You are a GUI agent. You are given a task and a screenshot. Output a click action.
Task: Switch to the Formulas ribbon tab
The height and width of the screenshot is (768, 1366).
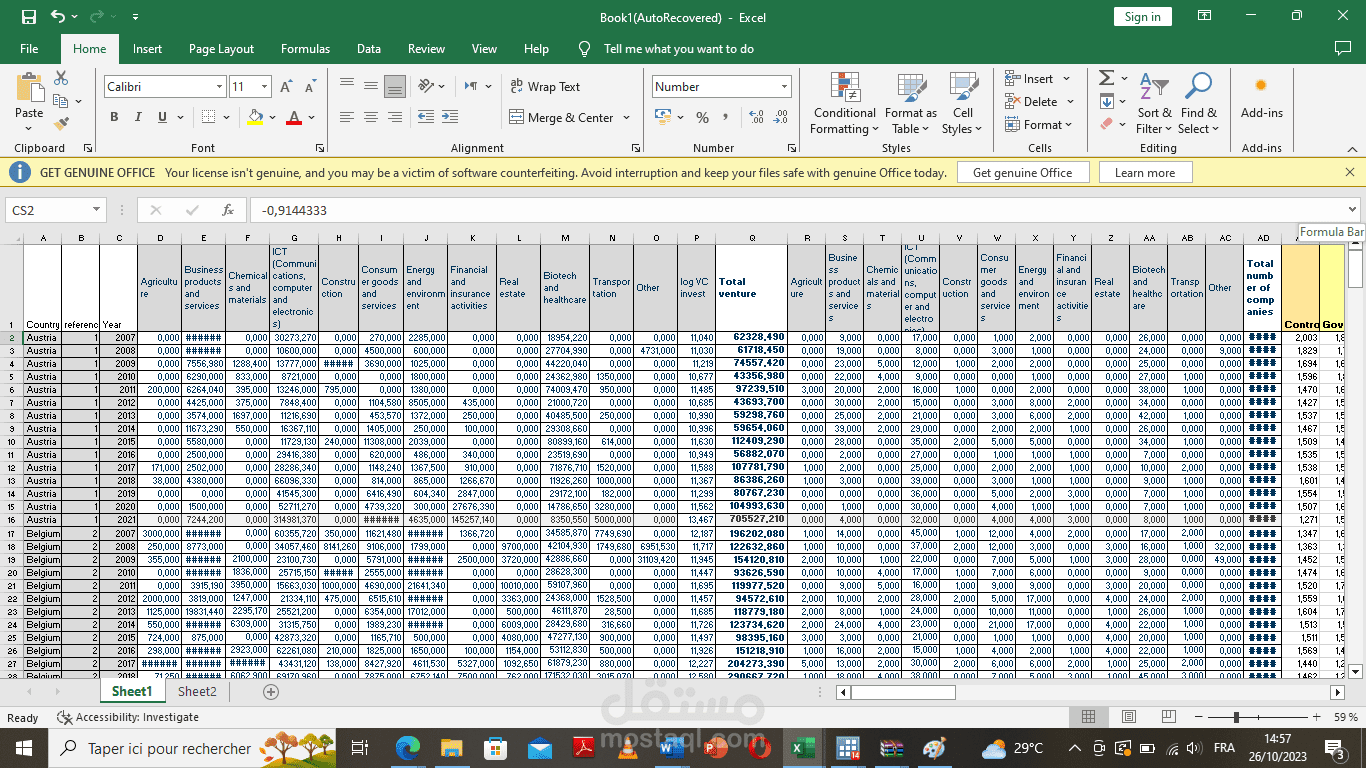(x=305, y=48)
